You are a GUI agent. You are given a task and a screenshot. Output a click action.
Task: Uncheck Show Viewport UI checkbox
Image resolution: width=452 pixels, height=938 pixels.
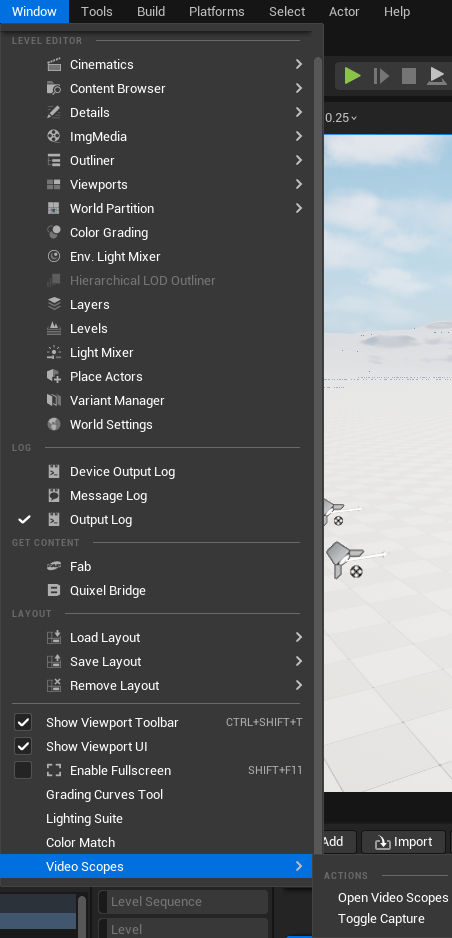click(23, 747)
